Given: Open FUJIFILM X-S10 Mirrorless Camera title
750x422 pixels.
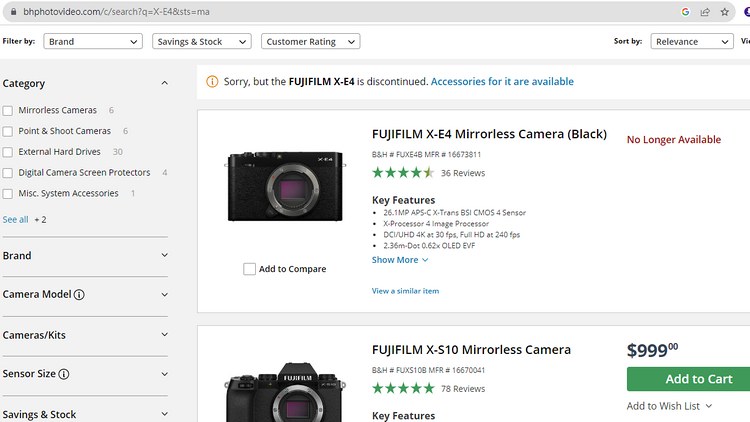Looking at the screenshot, I should click(x=471, y=350).
